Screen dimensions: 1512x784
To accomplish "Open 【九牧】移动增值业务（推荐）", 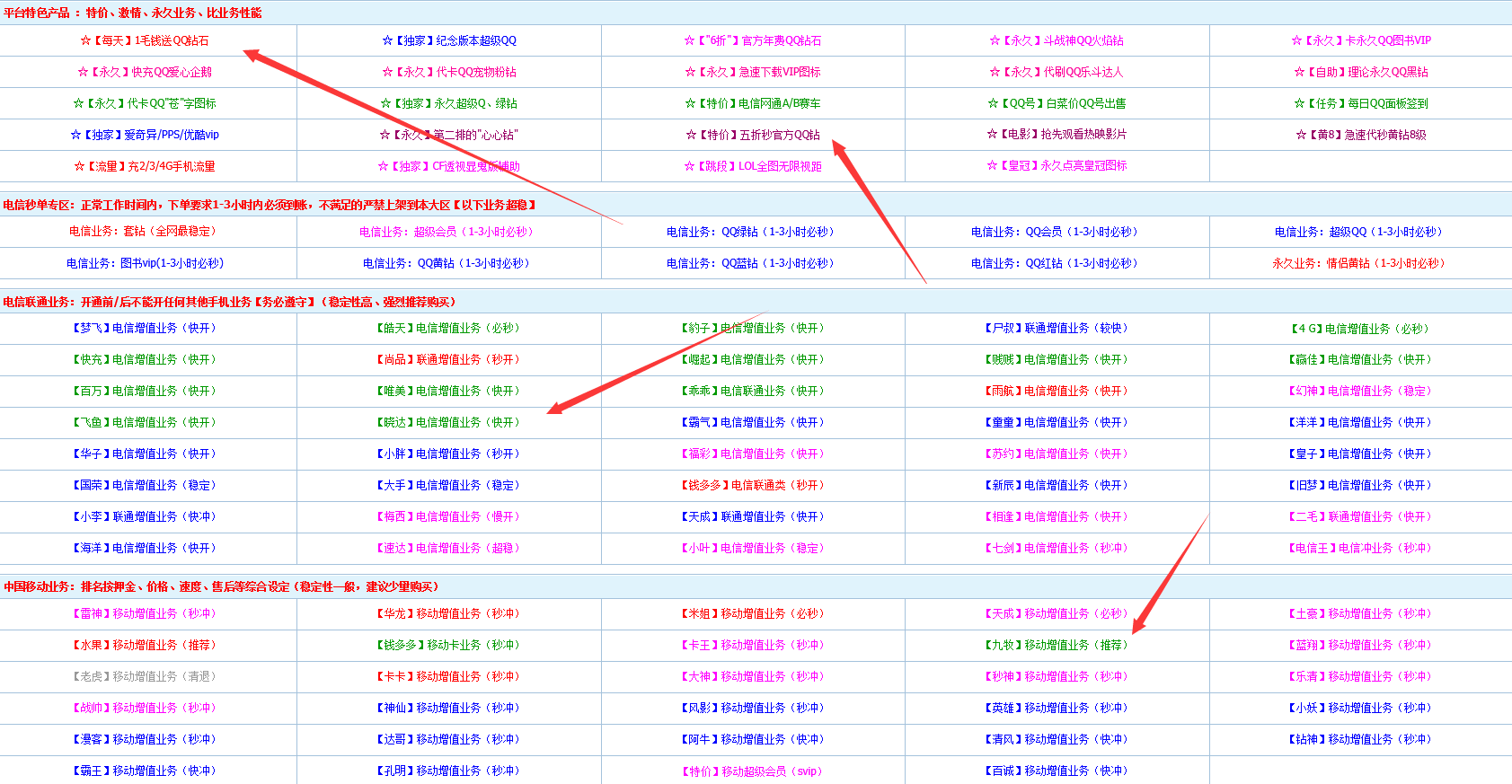I will coord(1057,645).
